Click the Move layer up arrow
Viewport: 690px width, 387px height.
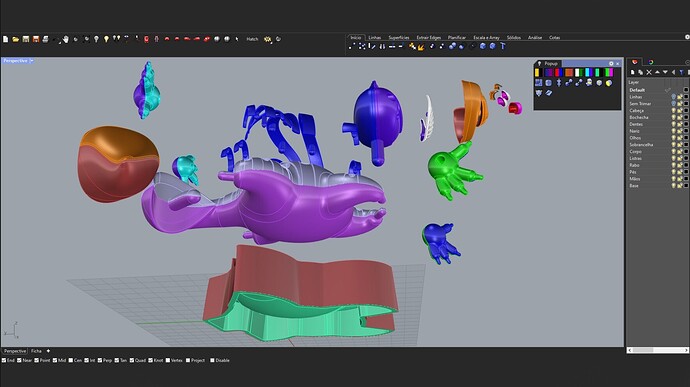pyautogui.click(x=657, y=72)
